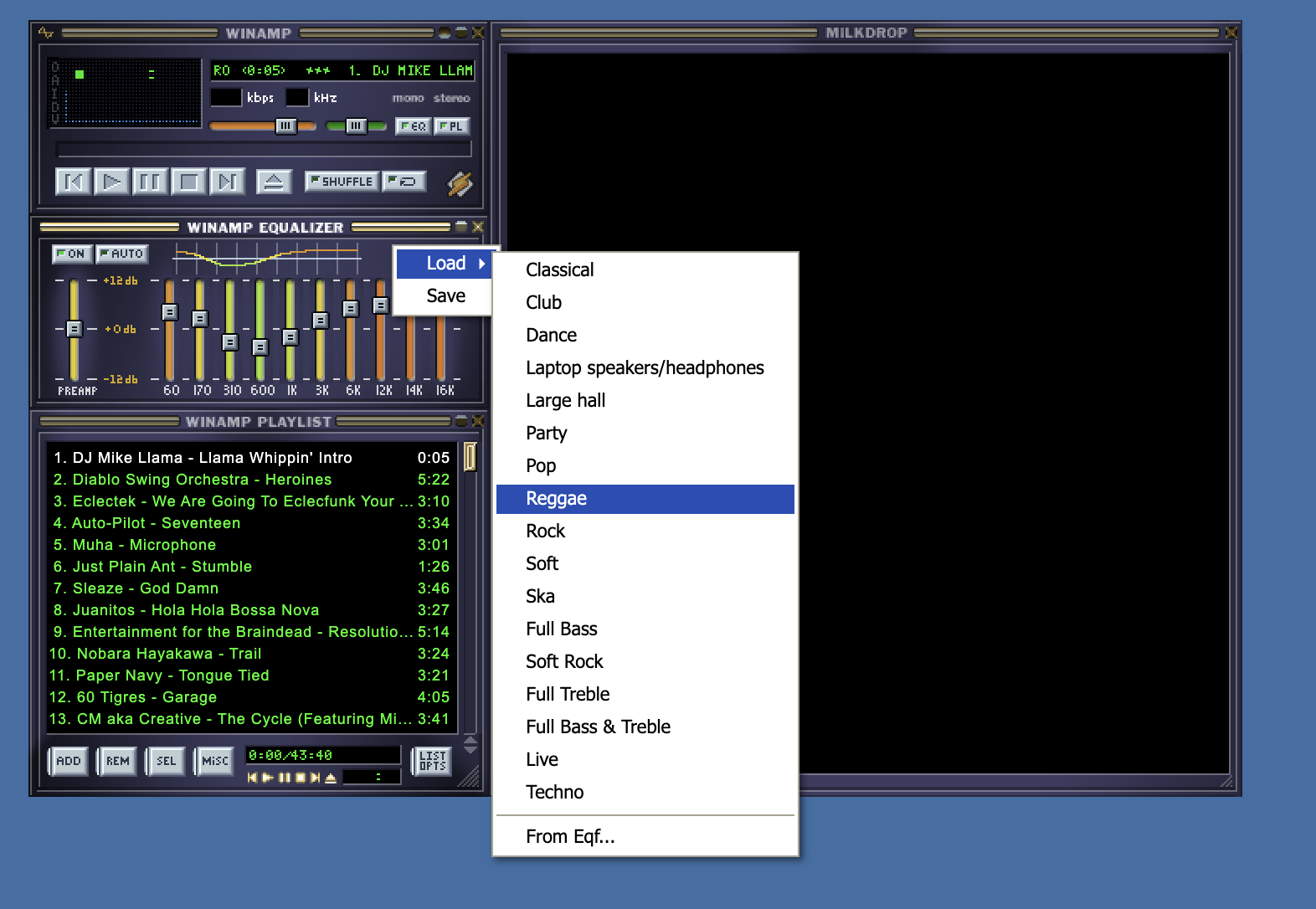The height and width of the screenshot is (909, 1316).
Task: Open the playlist ADD menu
Action: click(69, 761)
